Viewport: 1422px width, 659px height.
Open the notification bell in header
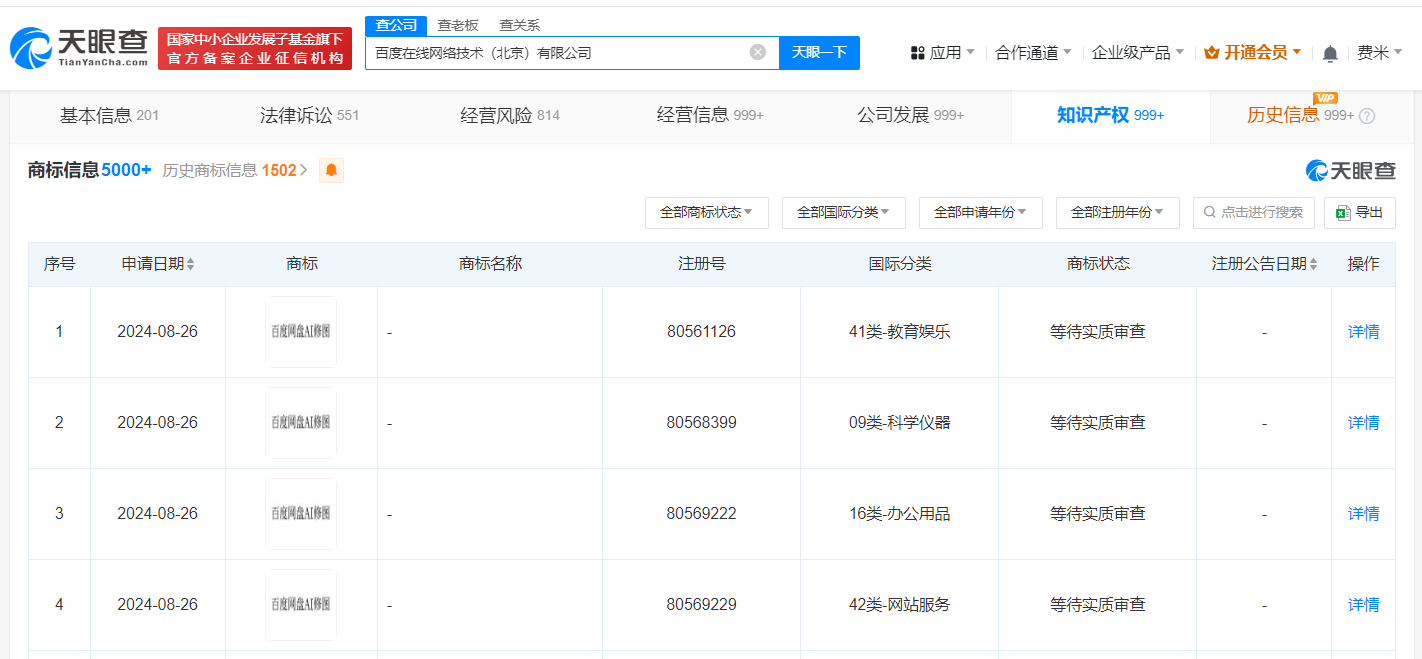[1330, 53]
